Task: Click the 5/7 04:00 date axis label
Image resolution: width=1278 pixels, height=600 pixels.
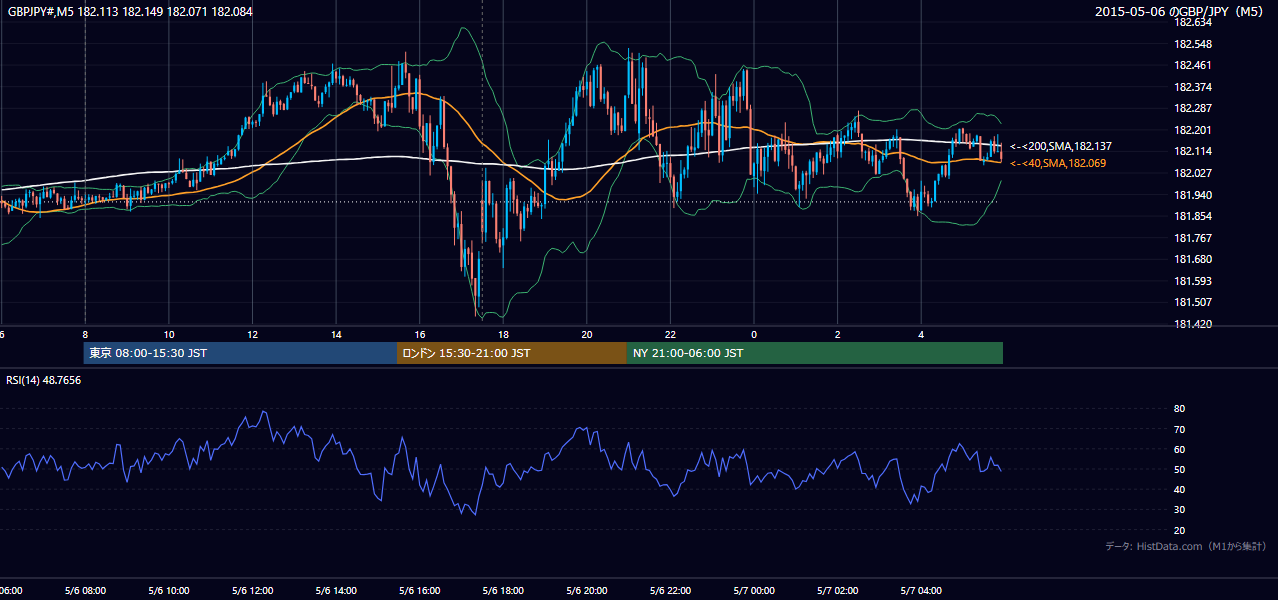Action: pyautogui.click(x=921, y=591)
